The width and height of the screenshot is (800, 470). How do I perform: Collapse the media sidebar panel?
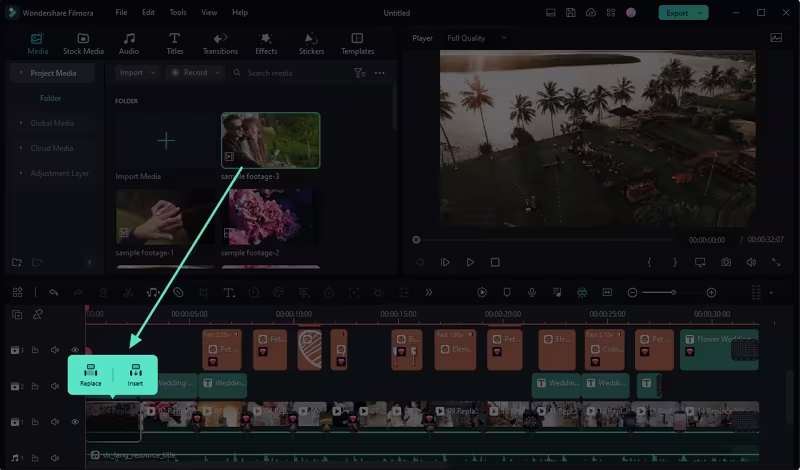point(90,262)
